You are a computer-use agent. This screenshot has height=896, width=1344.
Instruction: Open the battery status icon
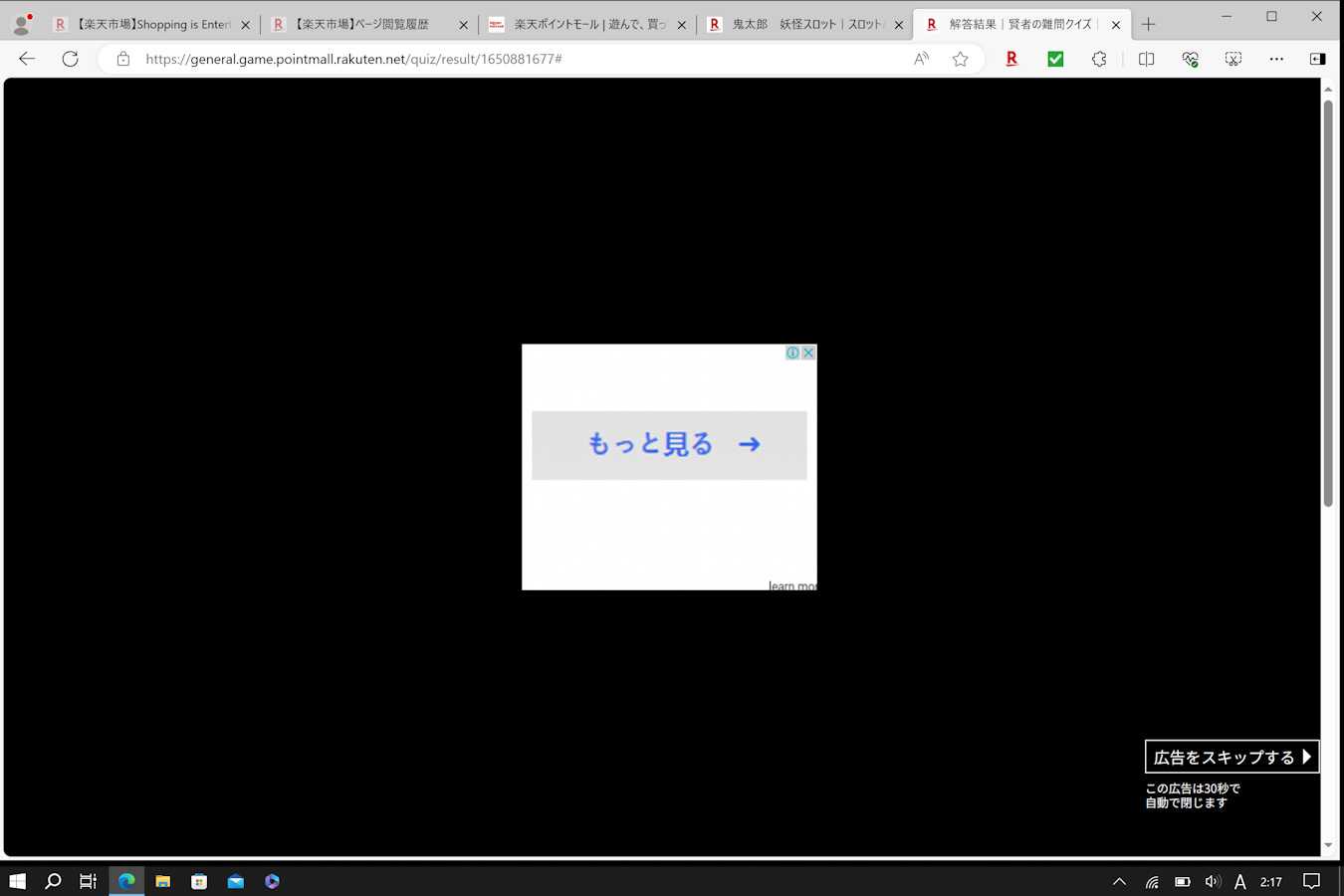tap(1183, 881)
